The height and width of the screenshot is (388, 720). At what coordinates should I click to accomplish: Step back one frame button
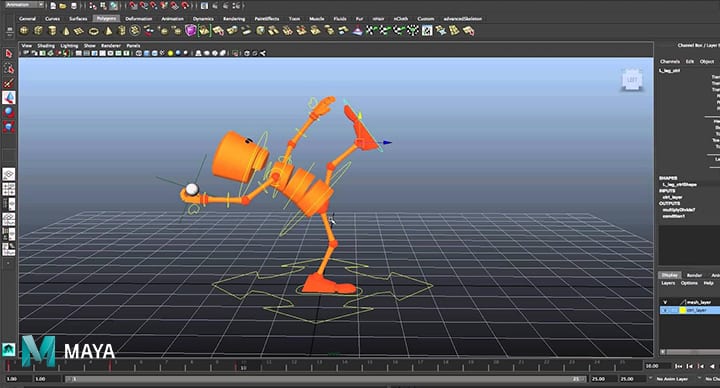pos(690,366)
